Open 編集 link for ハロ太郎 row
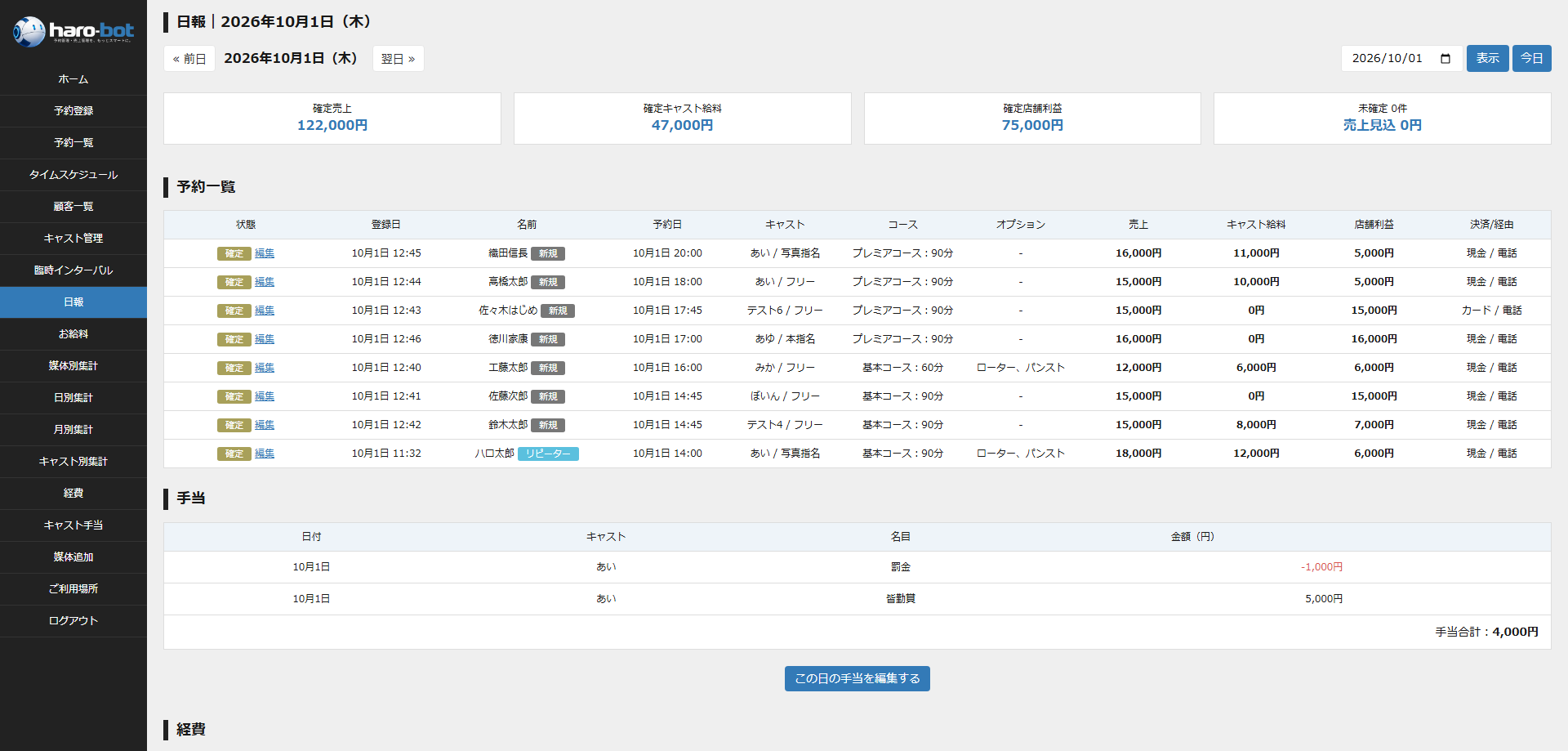The height and width of the screenshot is (751, 1568). 265,454
